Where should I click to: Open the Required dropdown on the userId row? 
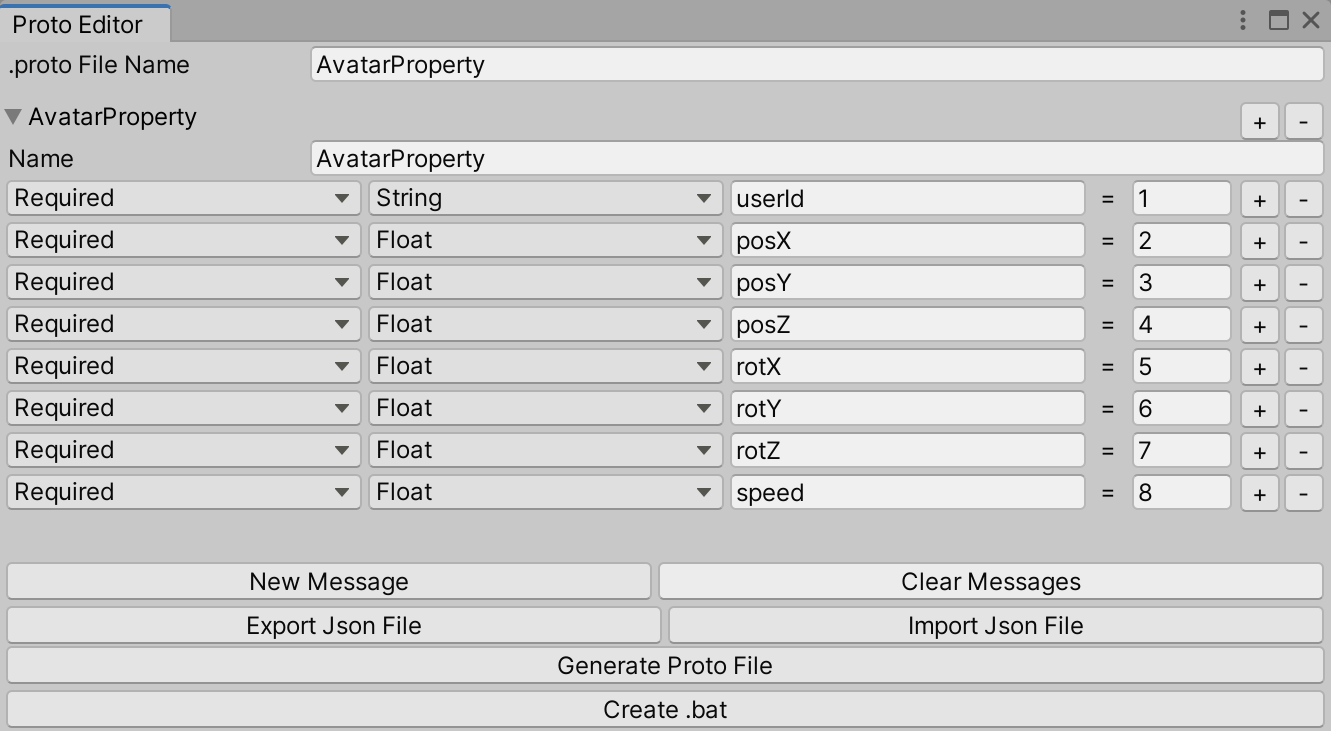point(183,198)
